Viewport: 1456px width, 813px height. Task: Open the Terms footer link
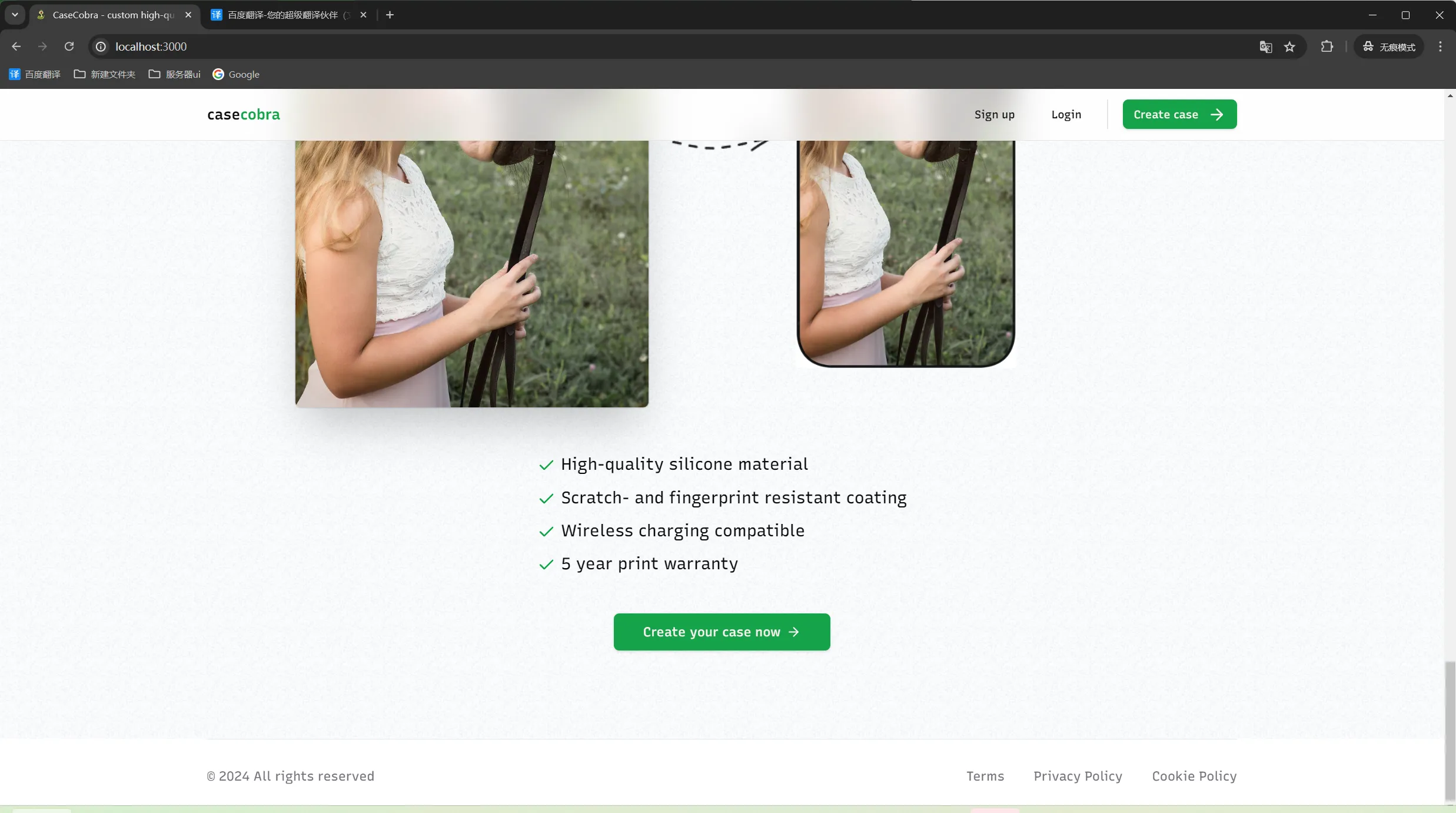[985, 776]
